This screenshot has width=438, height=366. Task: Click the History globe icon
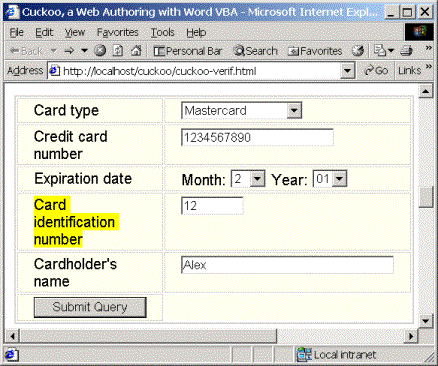coord(358,51)
